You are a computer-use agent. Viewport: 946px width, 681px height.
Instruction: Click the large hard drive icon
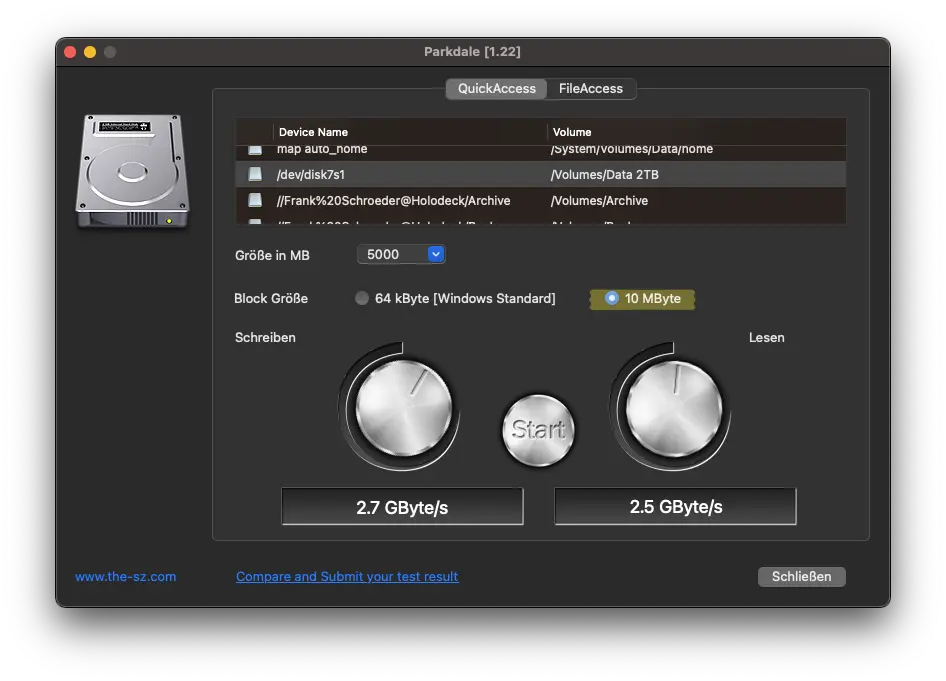tap(131, 172)
